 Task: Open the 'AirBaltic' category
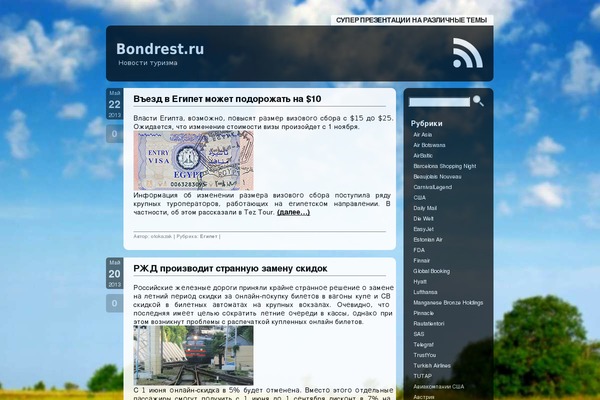tap(423, 156)
